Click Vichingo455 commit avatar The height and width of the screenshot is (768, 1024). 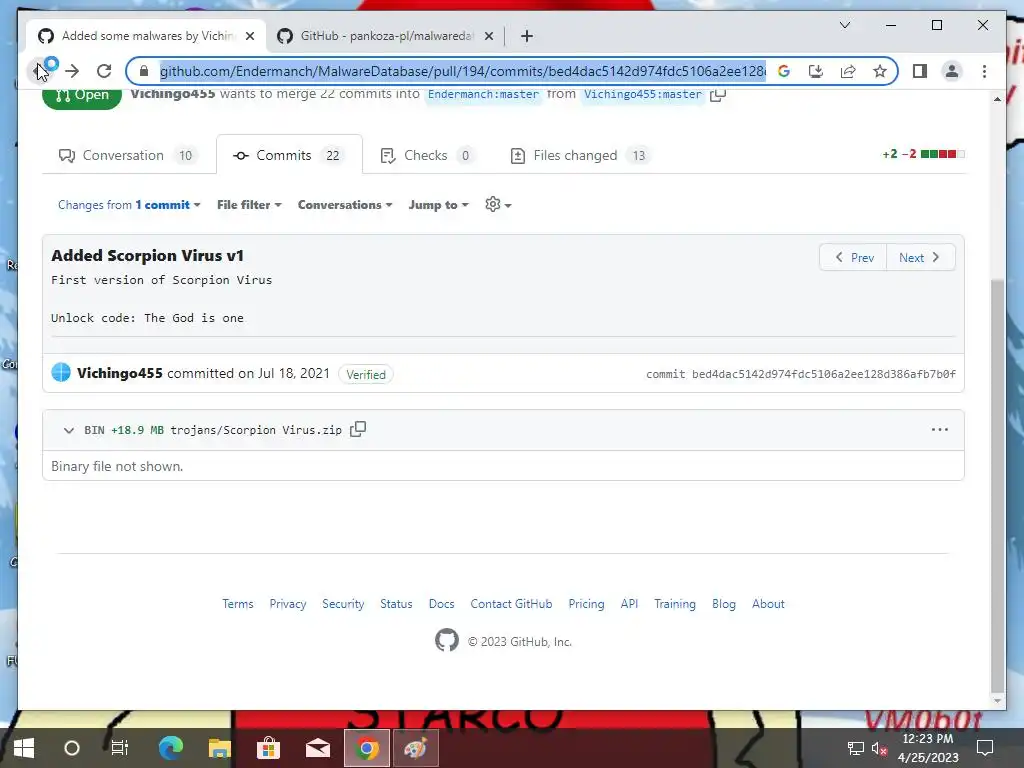(61, 372)
